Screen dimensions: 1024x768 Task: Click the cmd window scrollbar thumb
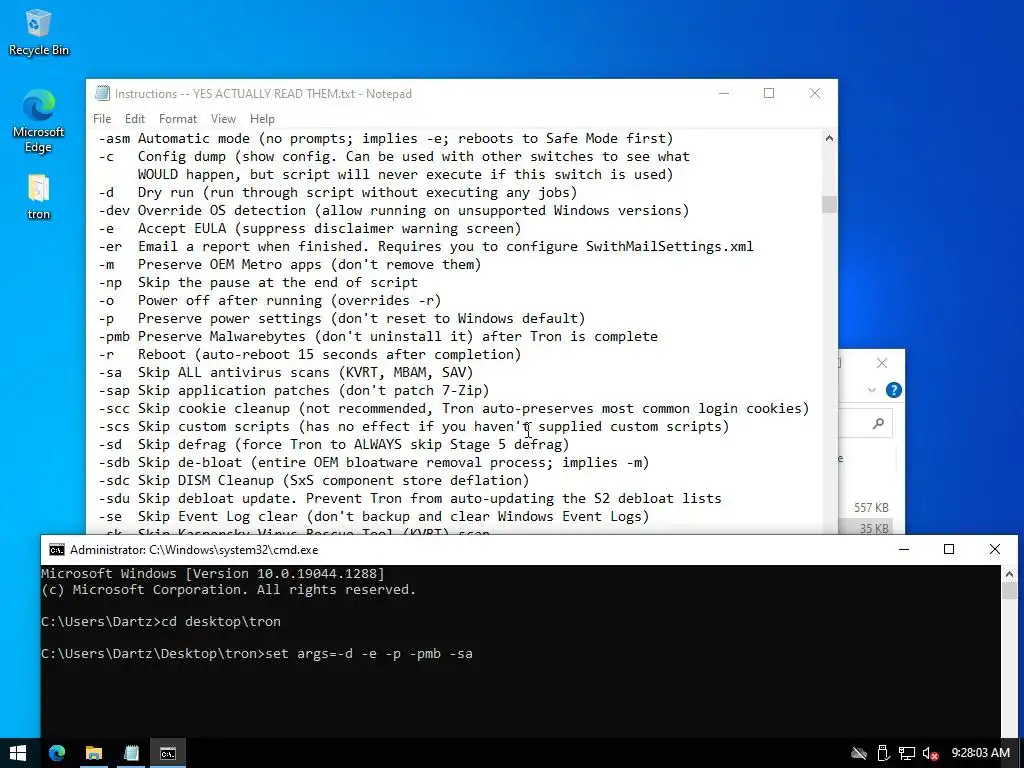(1009, 591)
